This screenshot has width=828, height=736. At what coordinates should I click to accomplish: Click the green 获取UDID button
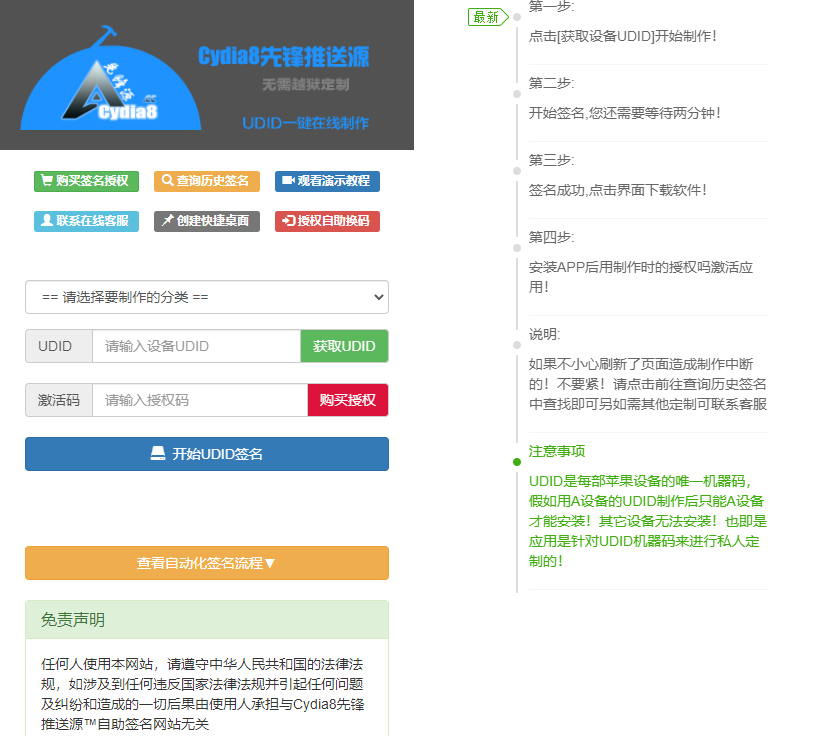tap(344, 346)
